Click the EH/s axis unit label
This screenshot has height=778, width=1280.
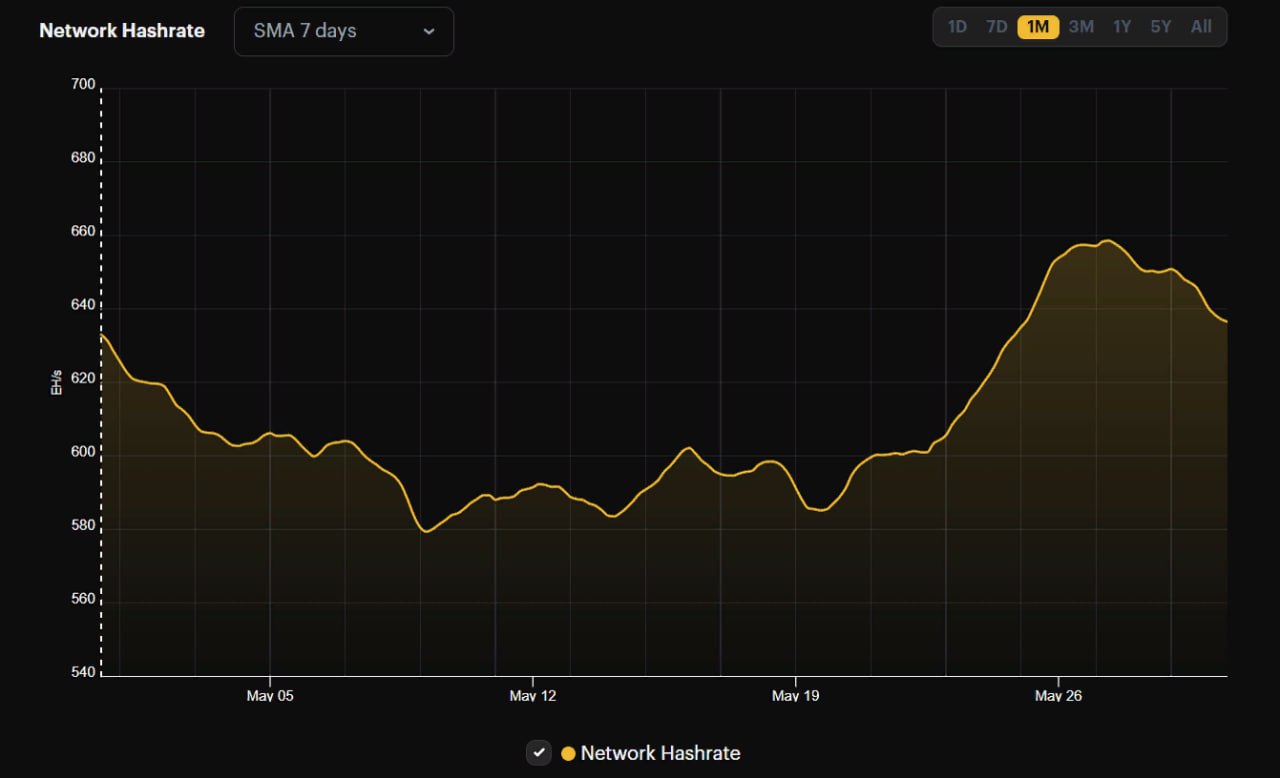tap(56, 382)
